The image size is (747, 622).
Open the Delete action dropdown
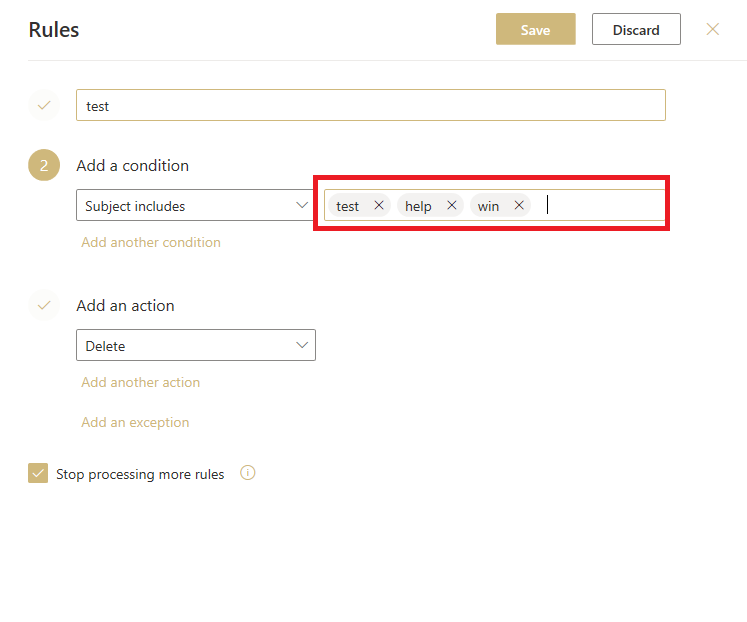click(x=196, y=345)
